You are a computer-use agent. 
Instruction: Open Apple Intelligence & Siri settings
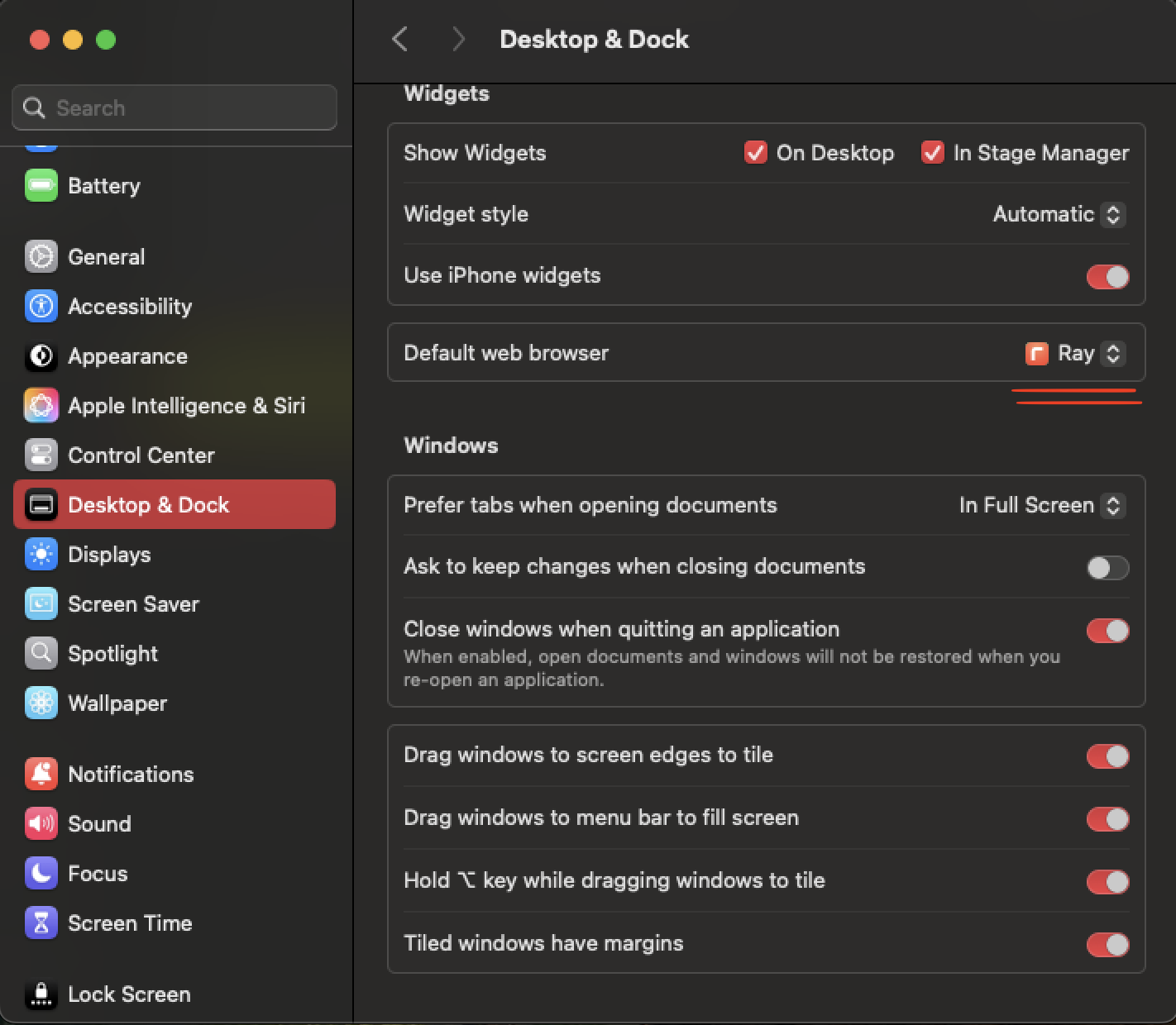pyautogui.click(x=174, y=406)
